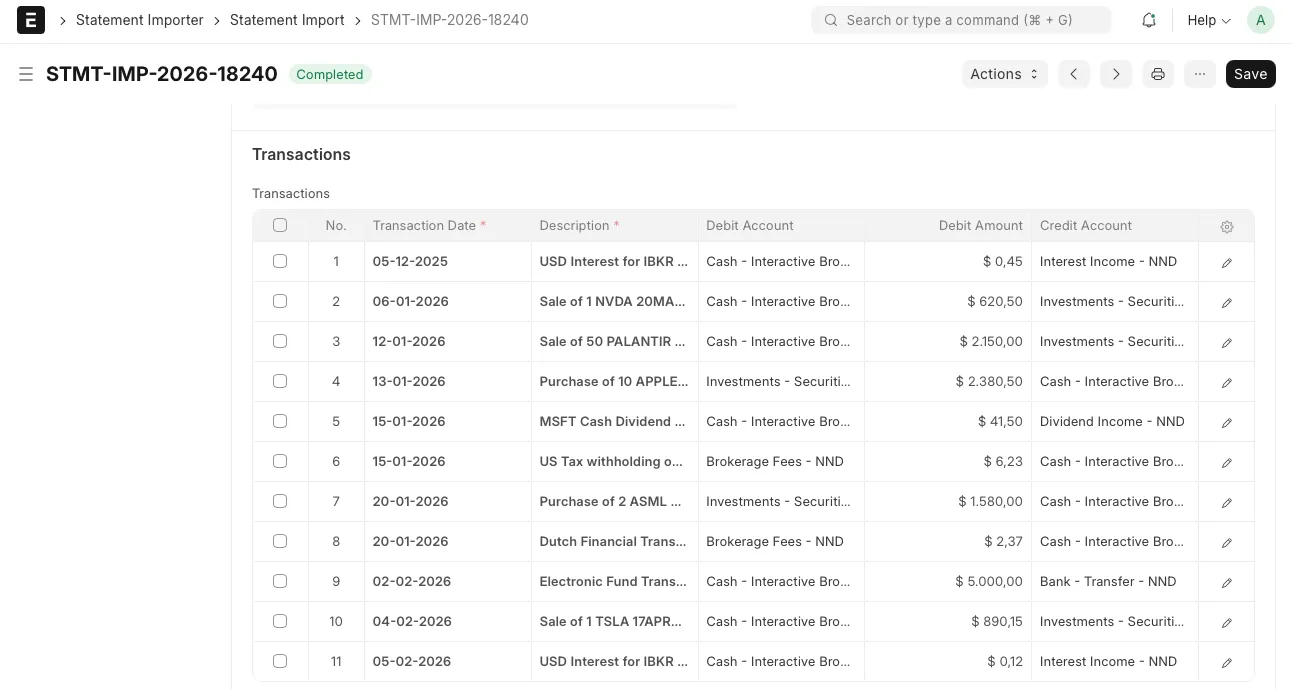
Task: Expand the Actions dropdown
Action: [x=1004, y=74]
